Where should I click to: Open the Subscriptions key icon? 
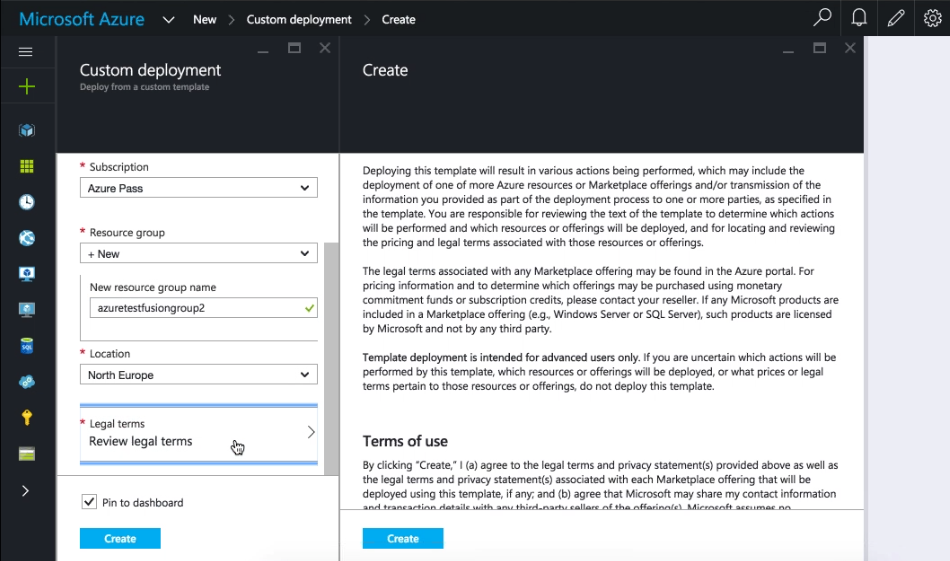click(x=27, y=417)
